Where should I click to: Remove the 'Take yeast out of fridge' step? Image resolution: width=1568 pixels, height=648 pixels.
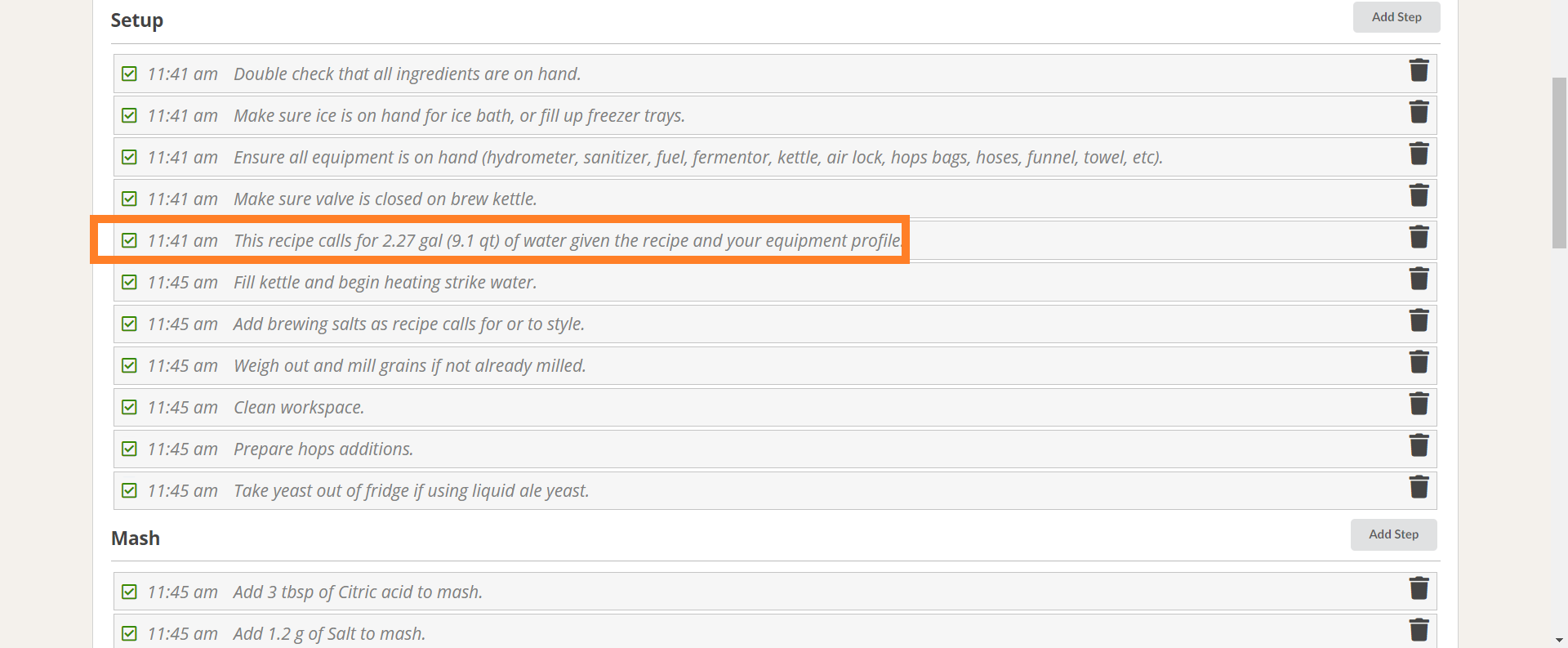(1419, 487)
